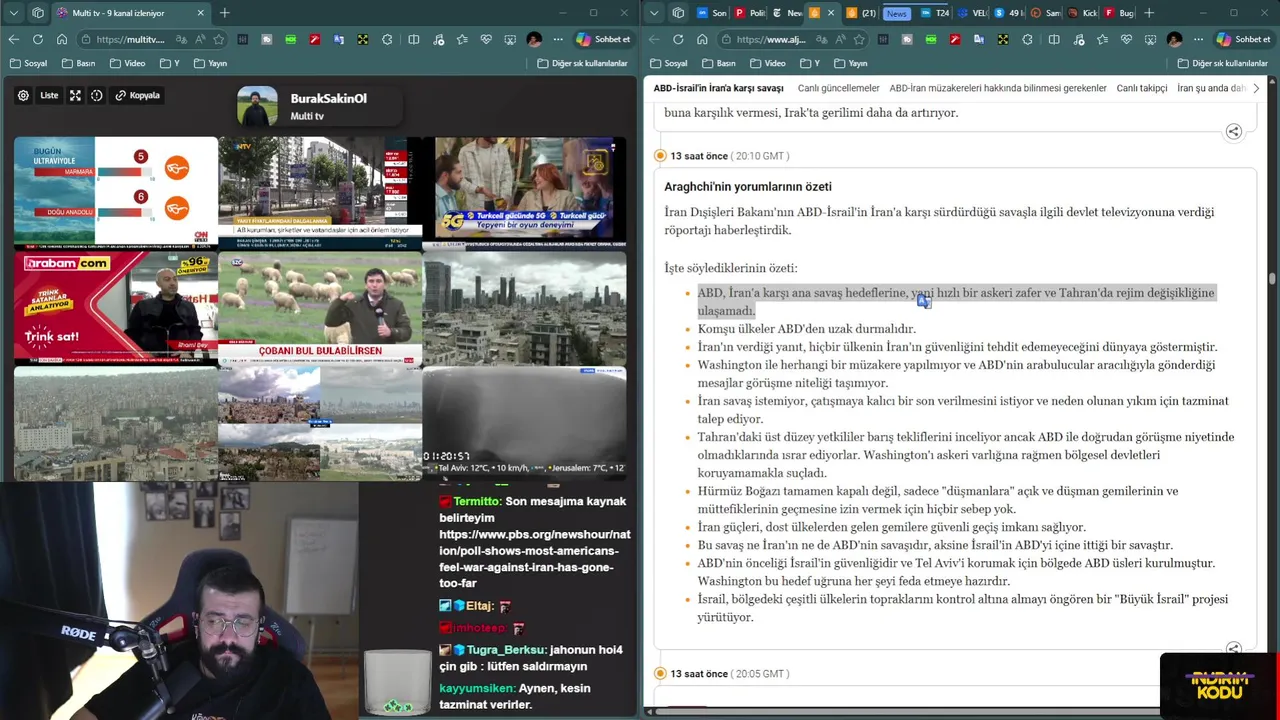The image size is (1280, 720).
Task: Switch to the Polit tab in right window
Action: coord(750,13)
